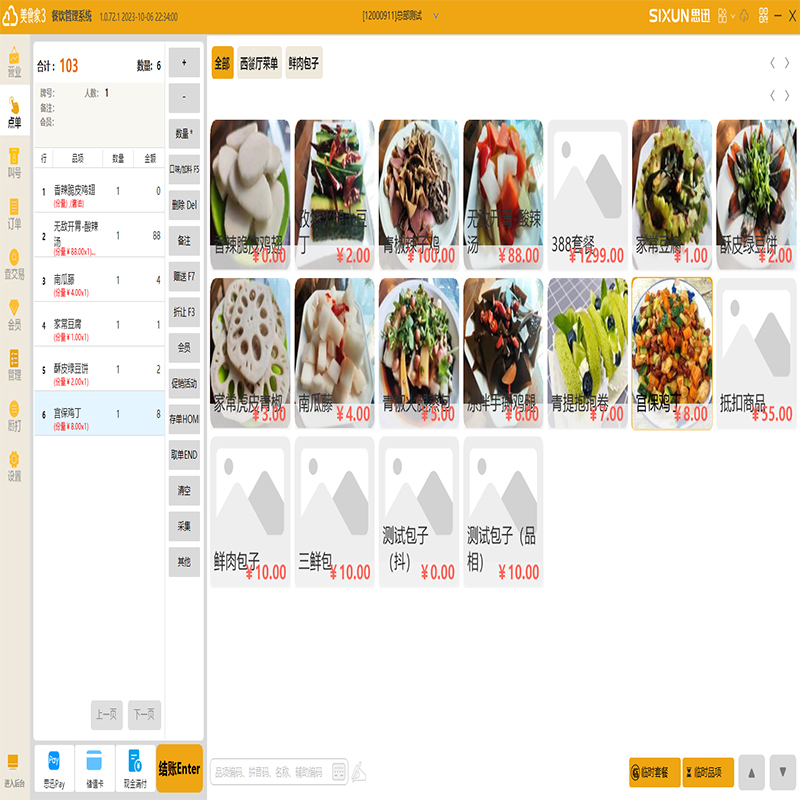
Task: Click the lower-row right chevron below categories
Action: click(787, 95)
